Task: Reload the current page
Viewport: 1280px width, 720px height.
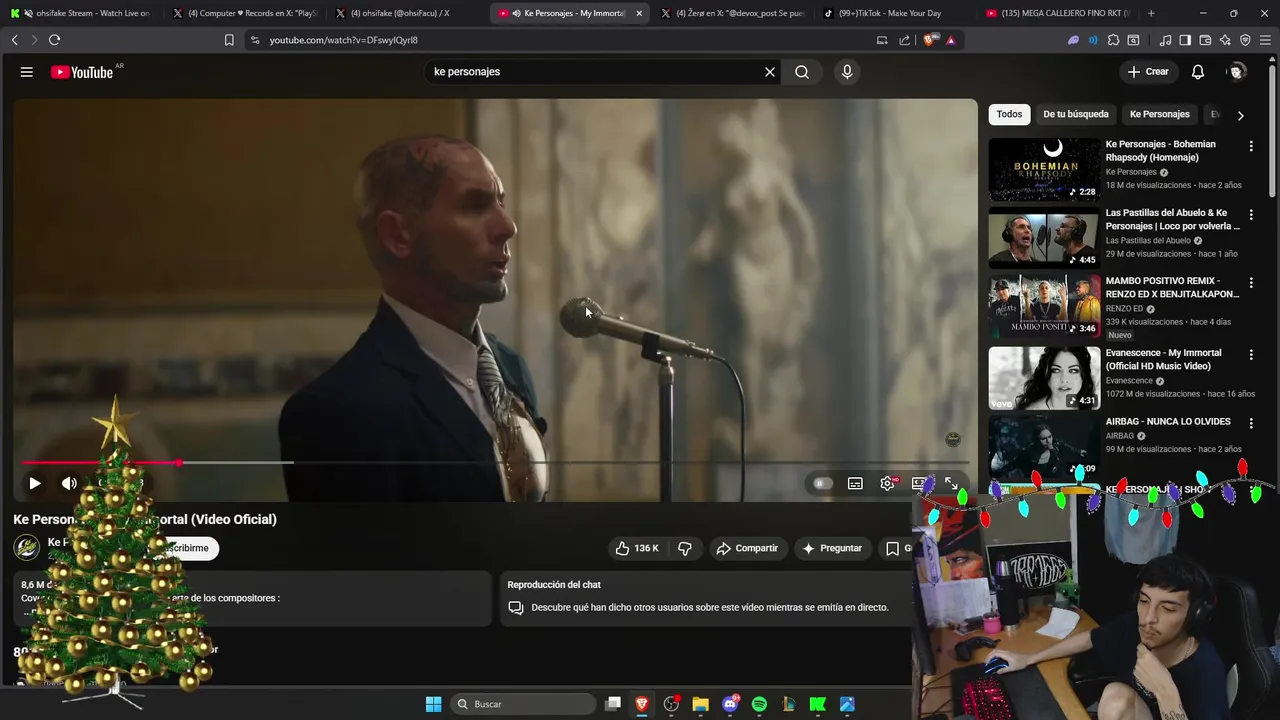Action: click(x=54, y=40)
